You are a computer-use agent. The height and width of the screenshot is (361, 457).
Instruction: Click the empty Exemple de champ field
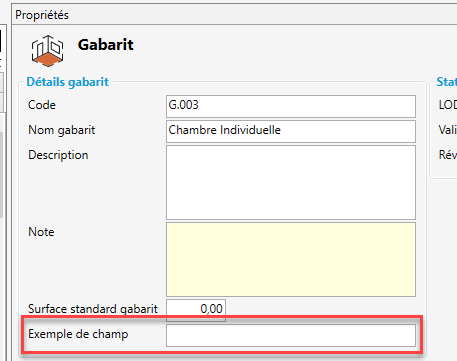[x=291, y=335]
